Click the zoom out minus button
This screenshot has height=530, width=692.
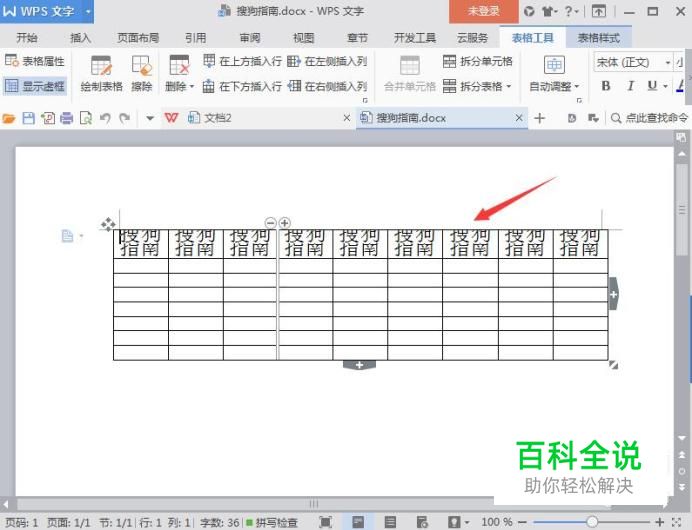[522, 522]
